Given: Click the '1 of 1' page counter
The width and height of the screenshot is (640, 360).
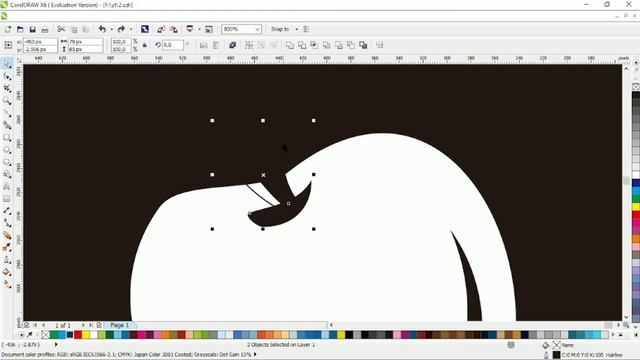Looking at the screenshot, I should tap(63, 325).
